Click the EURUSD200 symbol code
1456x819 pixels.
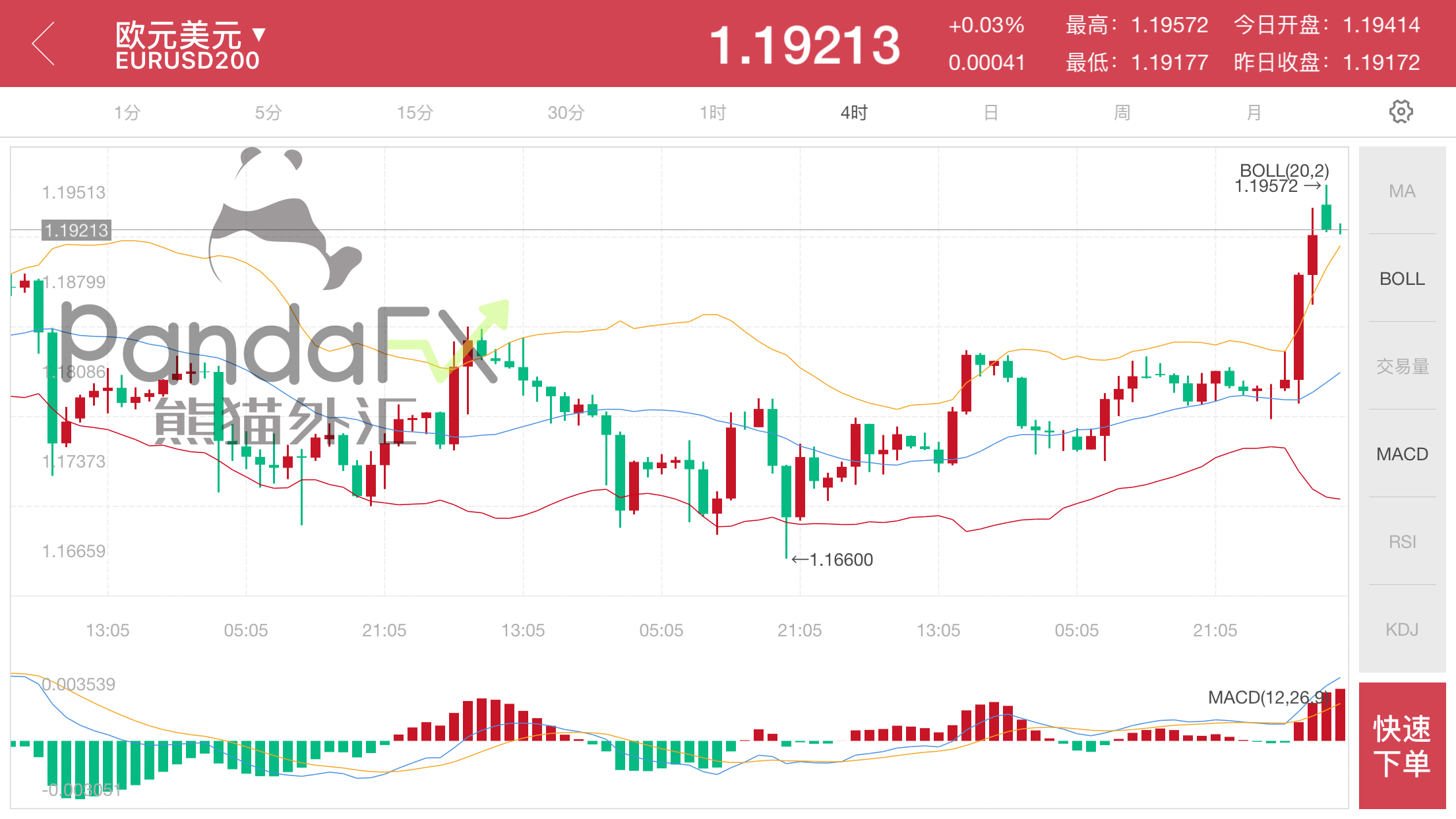pos(188,61)
